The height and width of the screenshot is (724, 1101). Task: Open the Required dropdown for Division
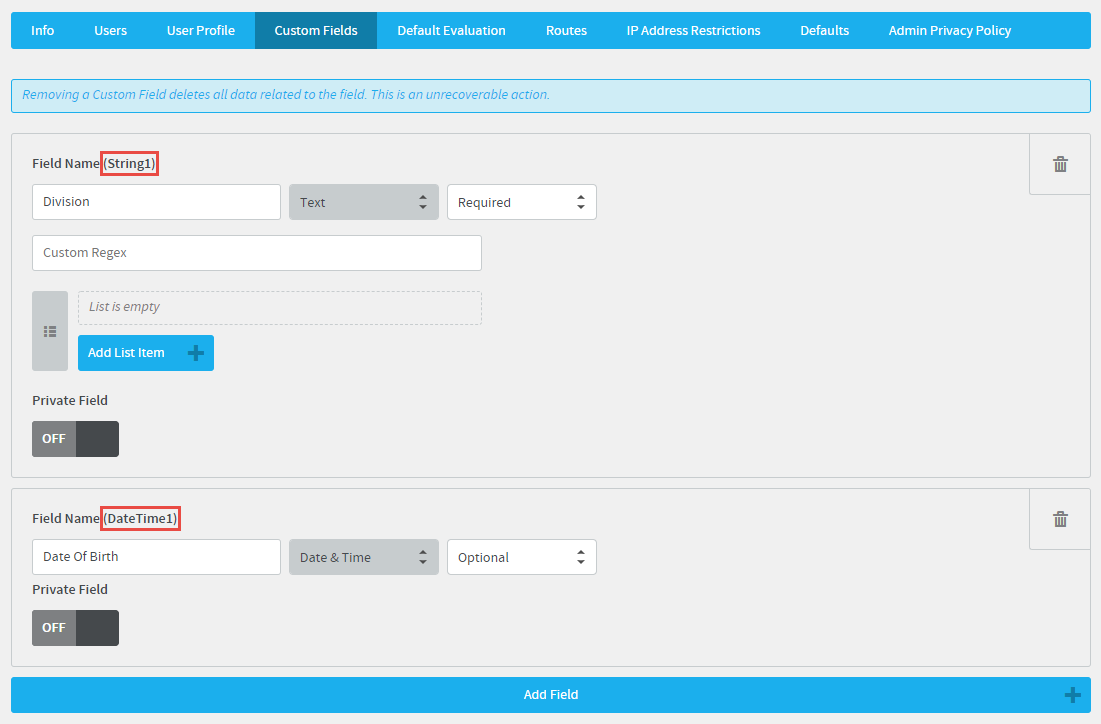pyautogui.click(x=521, y=202)
